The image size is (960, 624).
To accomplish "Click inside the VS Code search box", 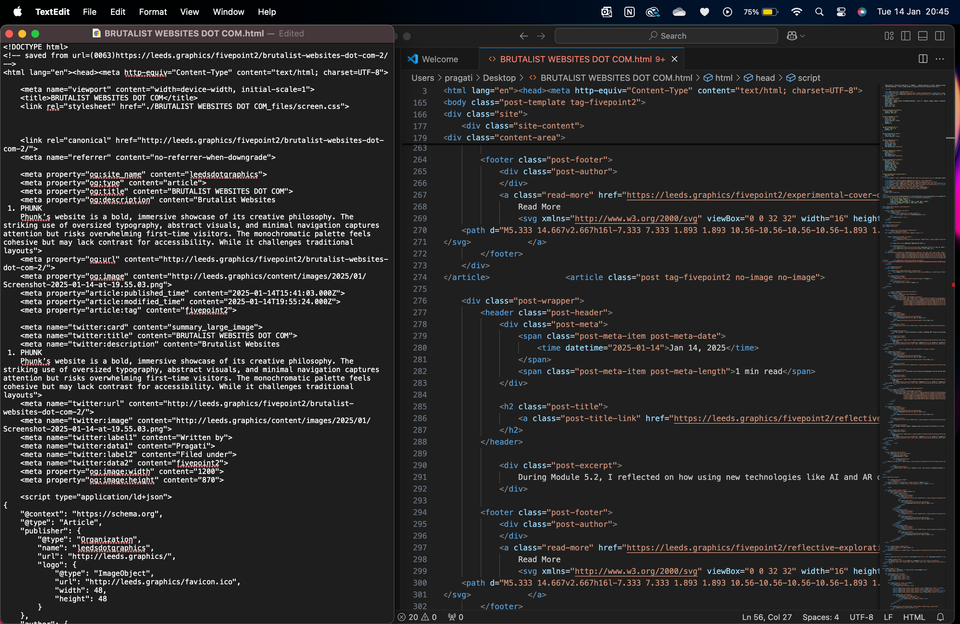I will tap(668, 35).
